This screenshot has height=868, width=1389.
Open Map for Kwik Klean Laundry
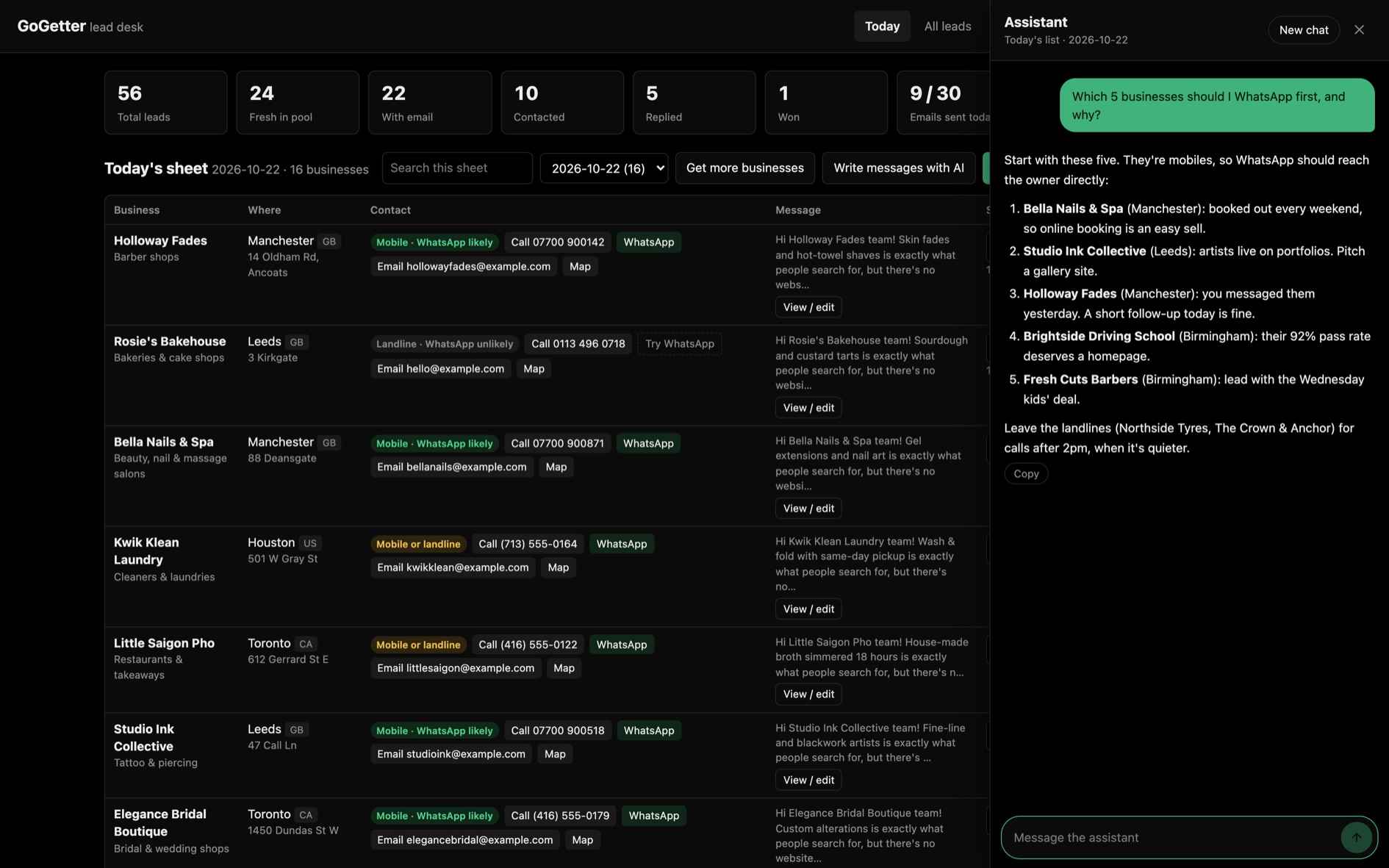[559, 568]
